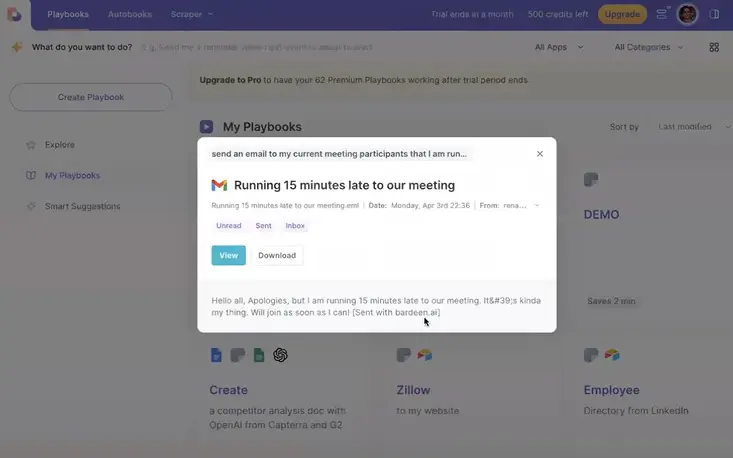Click the Upgrade to Pro banner link
The width and height of the screenshot is (733, 458).
230,80
